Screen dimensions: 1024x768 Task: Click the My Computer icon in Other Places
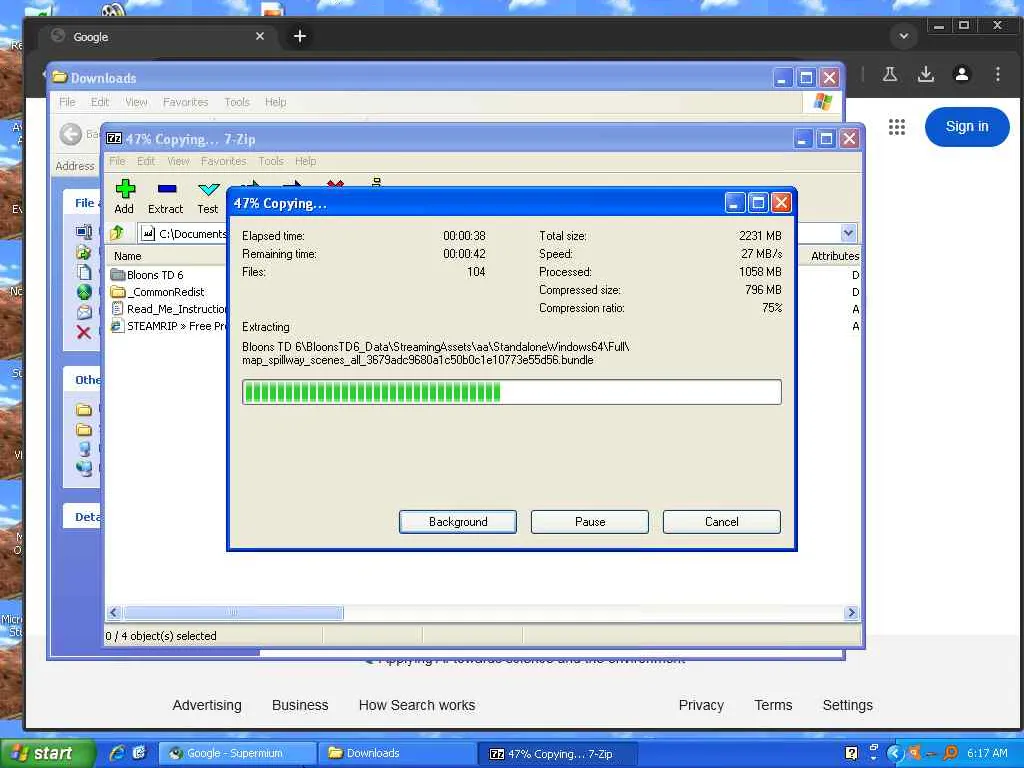(x=84, y=449)
